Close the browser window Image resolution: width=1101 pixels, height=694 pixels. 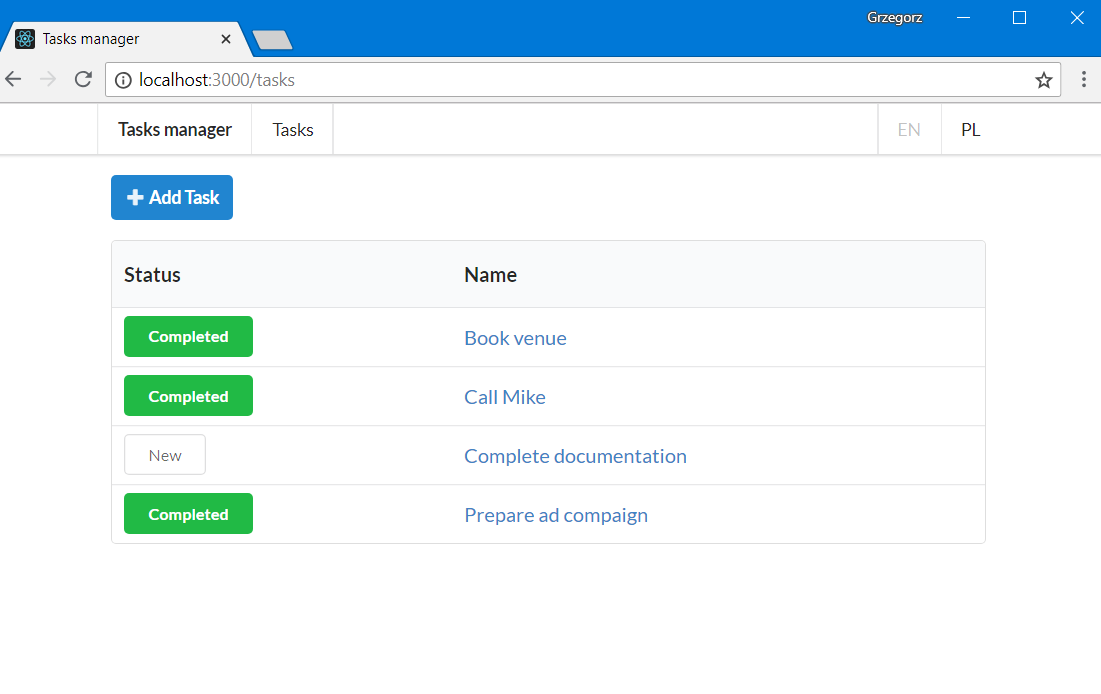pyautogui.click(x=1076, y=18)
